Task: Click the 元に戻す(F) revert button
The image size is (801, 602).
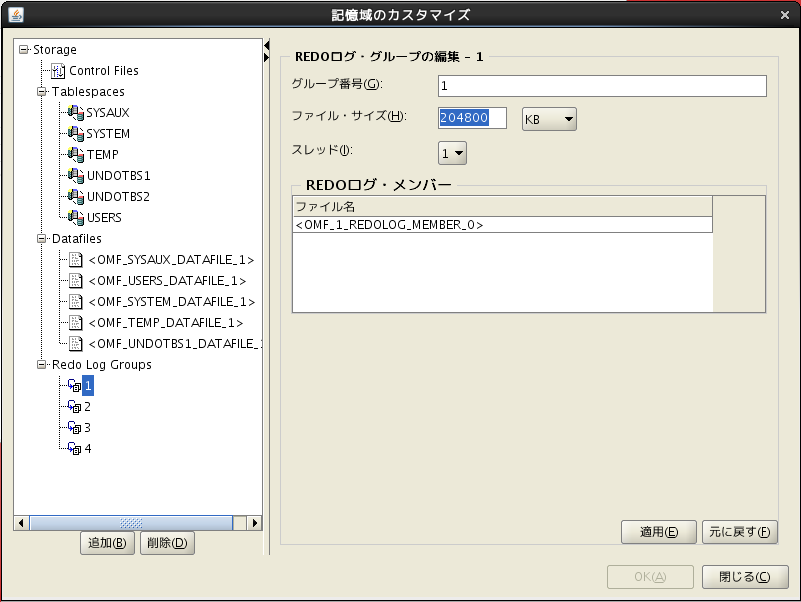Action: [739, 532]
